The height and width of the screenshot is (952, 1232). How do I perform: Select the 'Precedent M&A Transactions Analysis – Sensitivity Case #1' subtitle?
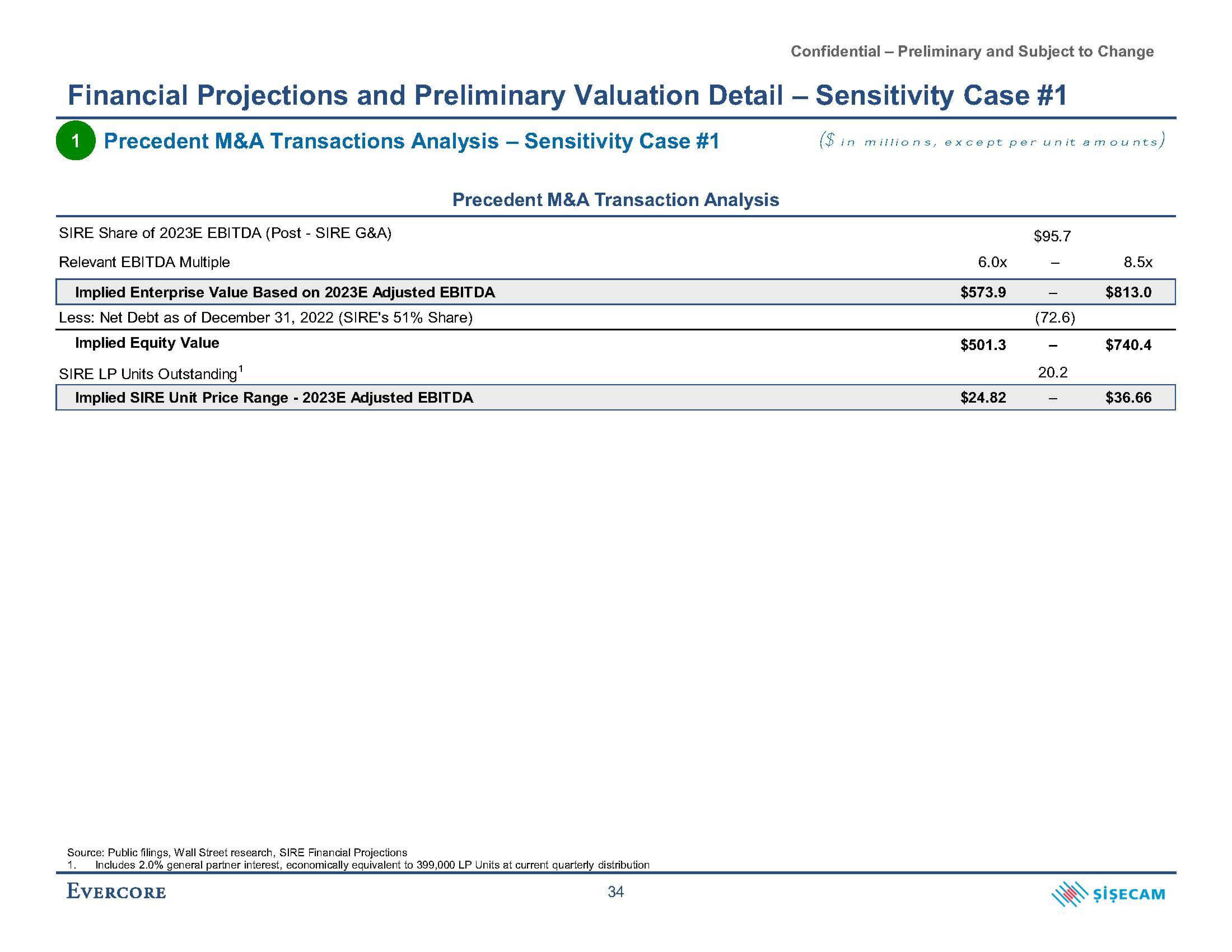[412, 141]
